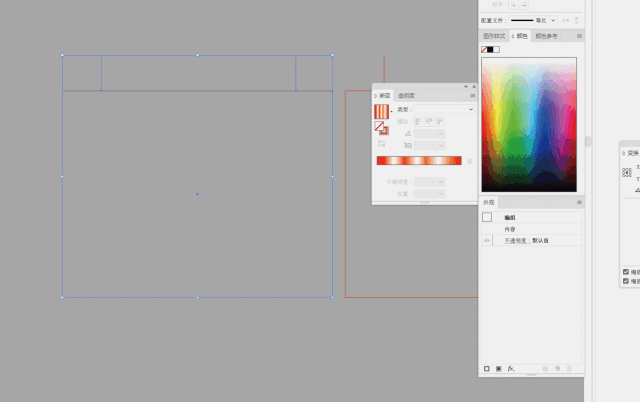
Task: Toggle the upper checkbox in Transform panel
Action: [x=626, y=271]
